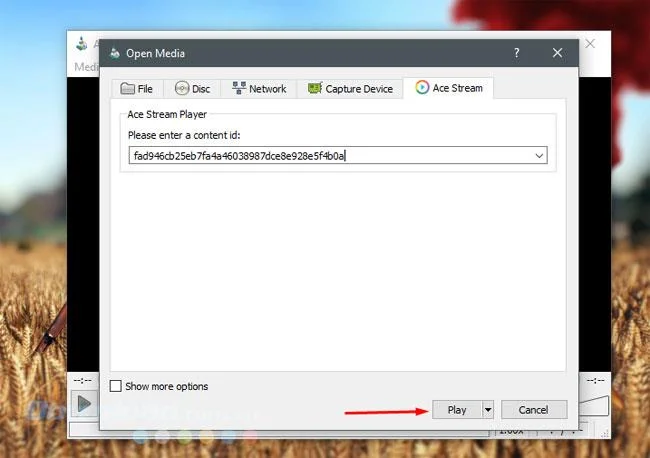Click the player window's cone logo icon
The height and width of the screenshot is (458, 650).
tap(82, 44)
